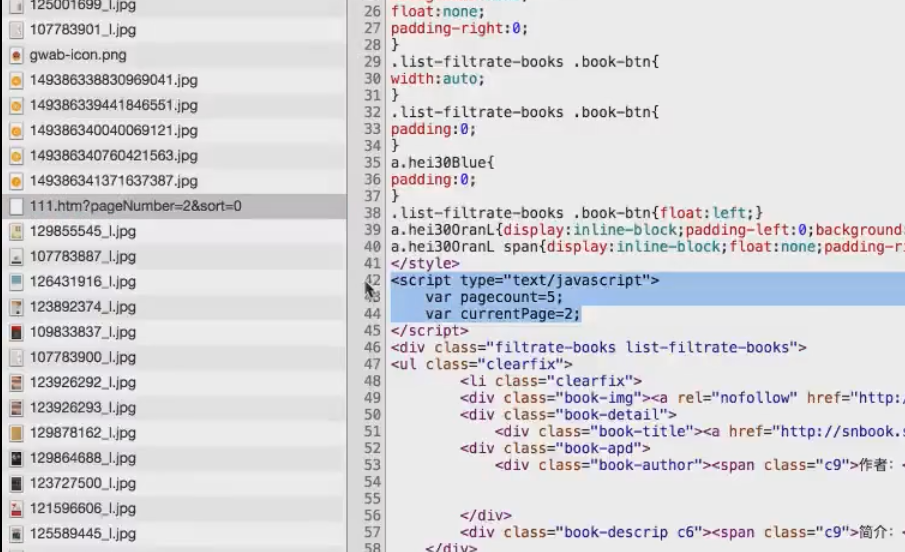
Task: Click the div class="filtrate-books list-filtrate-books" line
Action: [x=599, y=348]
